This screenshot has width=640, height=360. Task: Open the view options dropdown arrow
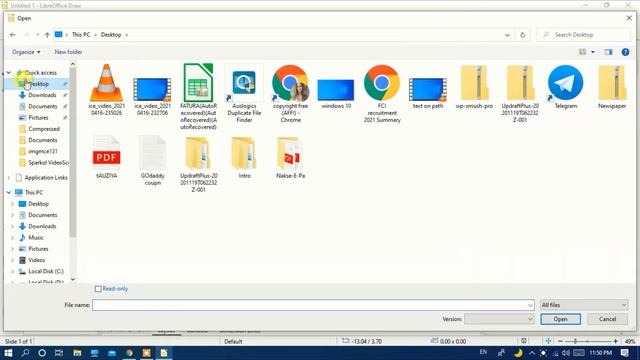[x=593, y=52]
